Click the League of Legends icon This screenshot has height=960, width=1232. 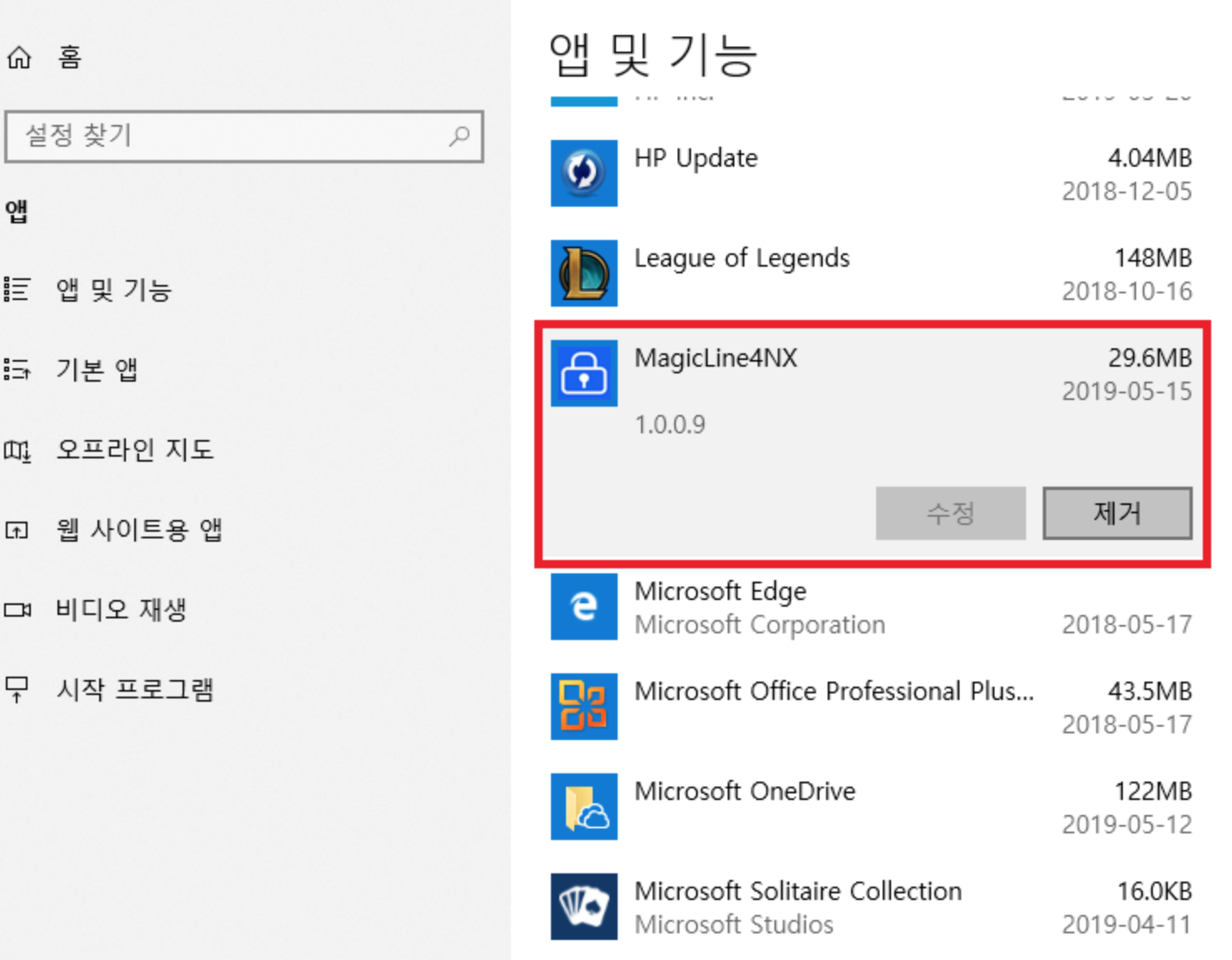point(583,273)
